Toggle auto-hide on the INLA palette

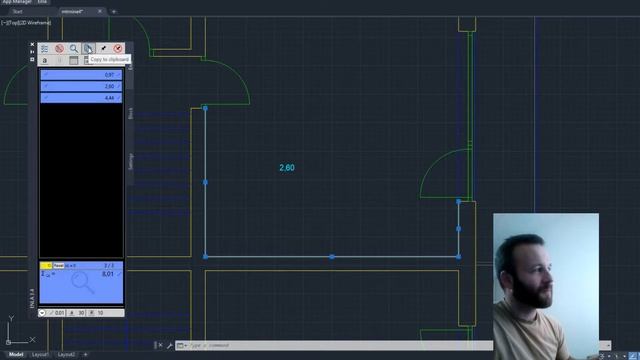coord(32,52)
